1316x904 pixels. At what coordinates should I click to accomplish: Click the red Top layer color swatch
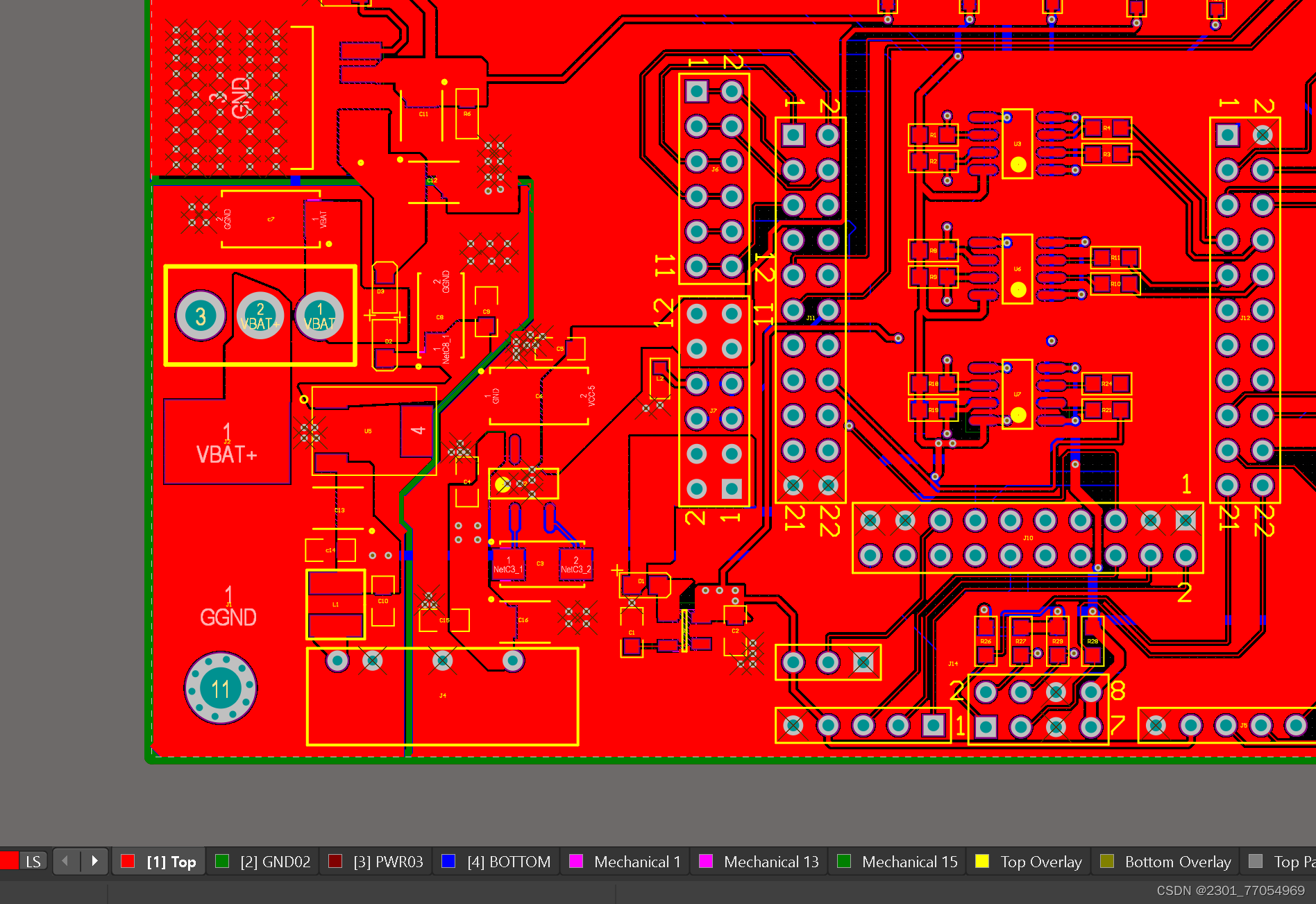point(128,861)
